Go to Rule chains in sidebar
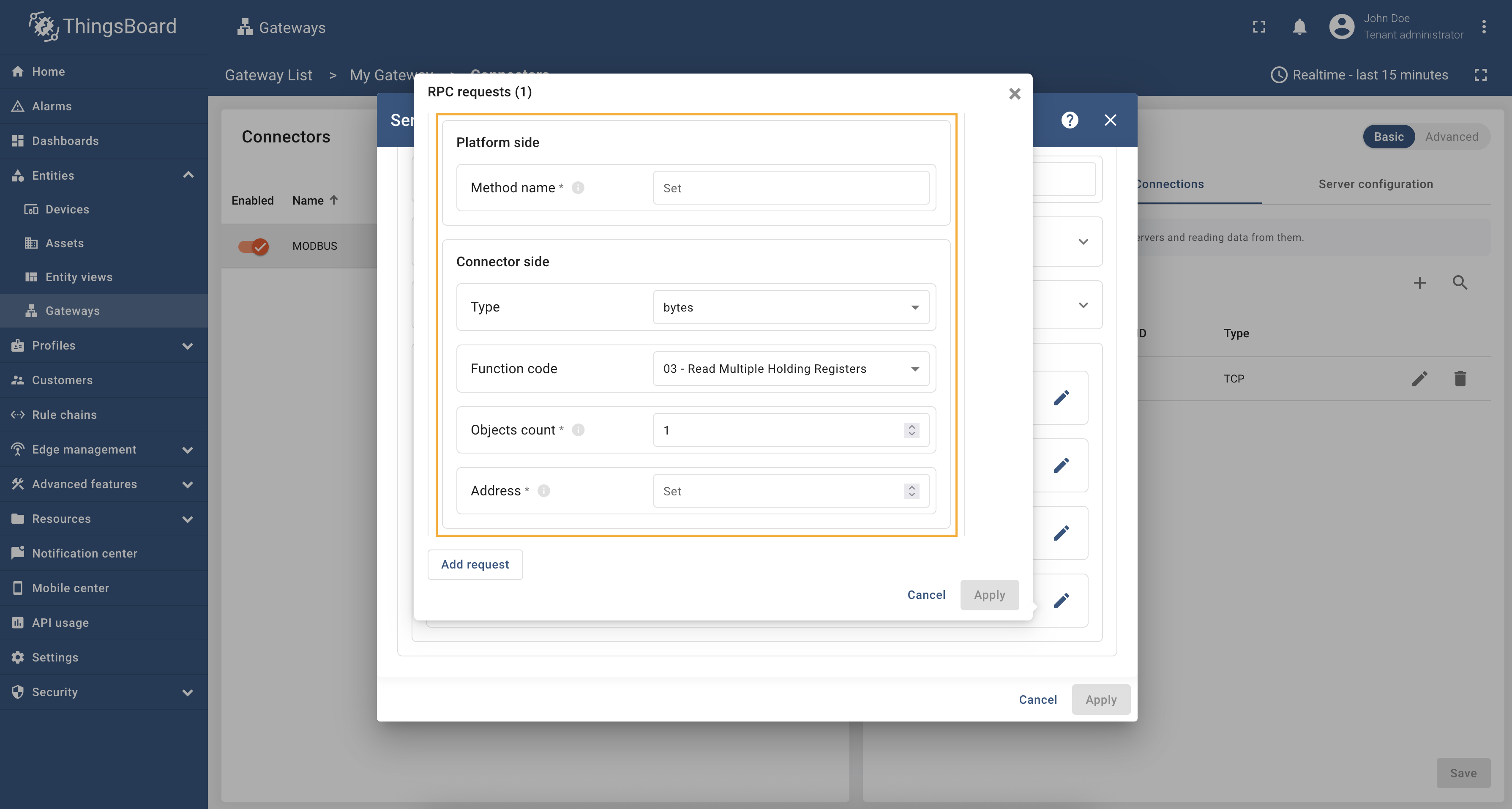1512x809 pixels. [x=64, y=415]
